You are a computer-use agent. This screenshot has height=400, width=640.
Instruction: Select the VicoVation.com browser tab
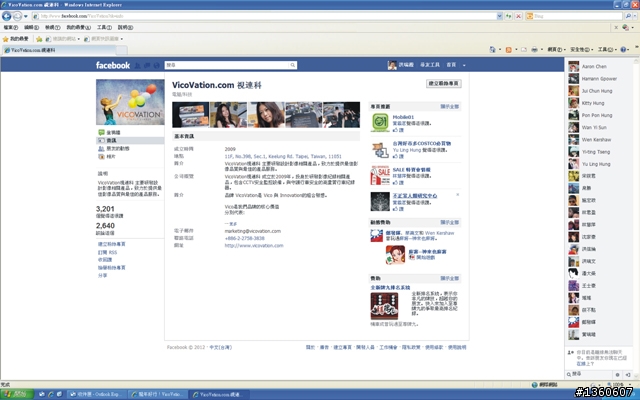(58, 50)
